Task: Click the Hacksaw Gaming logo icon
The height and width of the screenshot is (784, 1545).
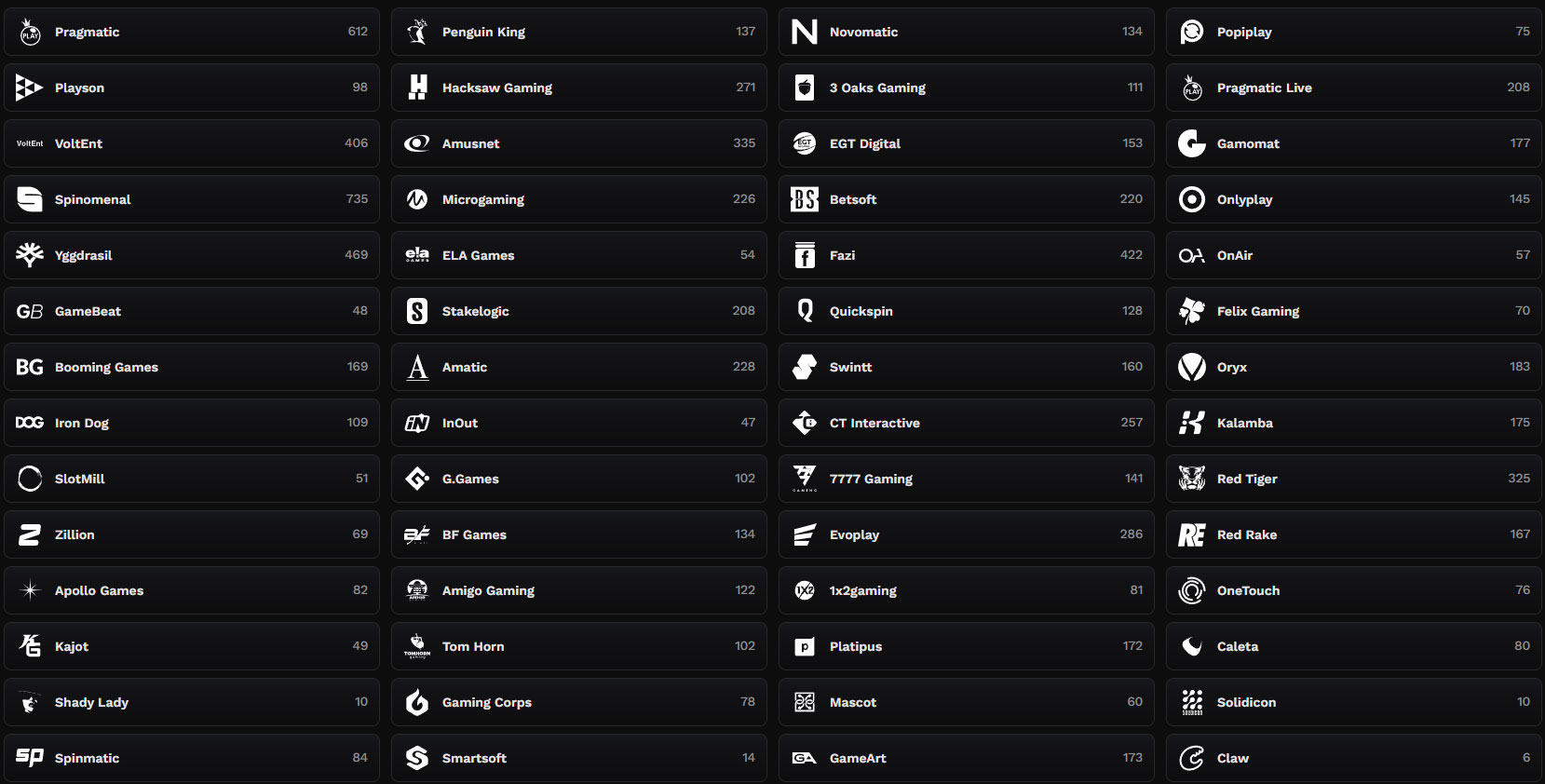Action: point(417,88)
